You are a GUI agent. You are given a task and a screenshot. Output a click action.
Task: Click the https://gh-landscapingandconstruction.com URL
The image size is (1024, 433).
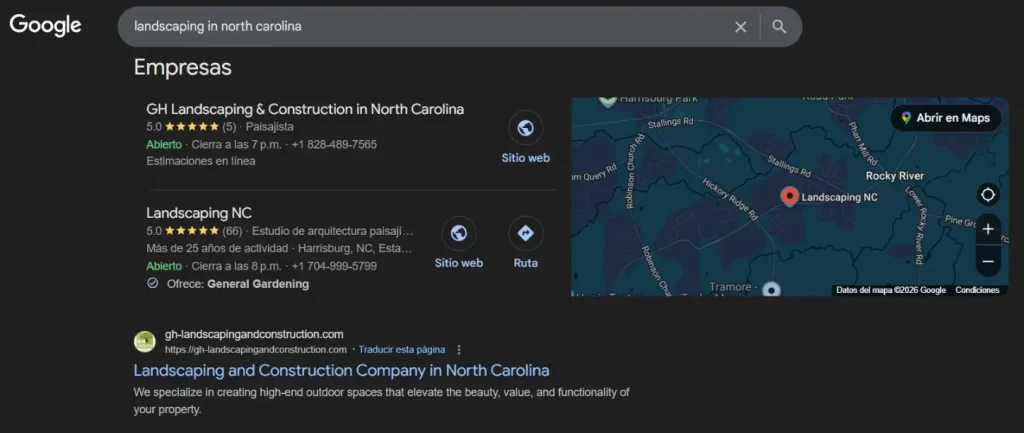[x=255, y=349]
